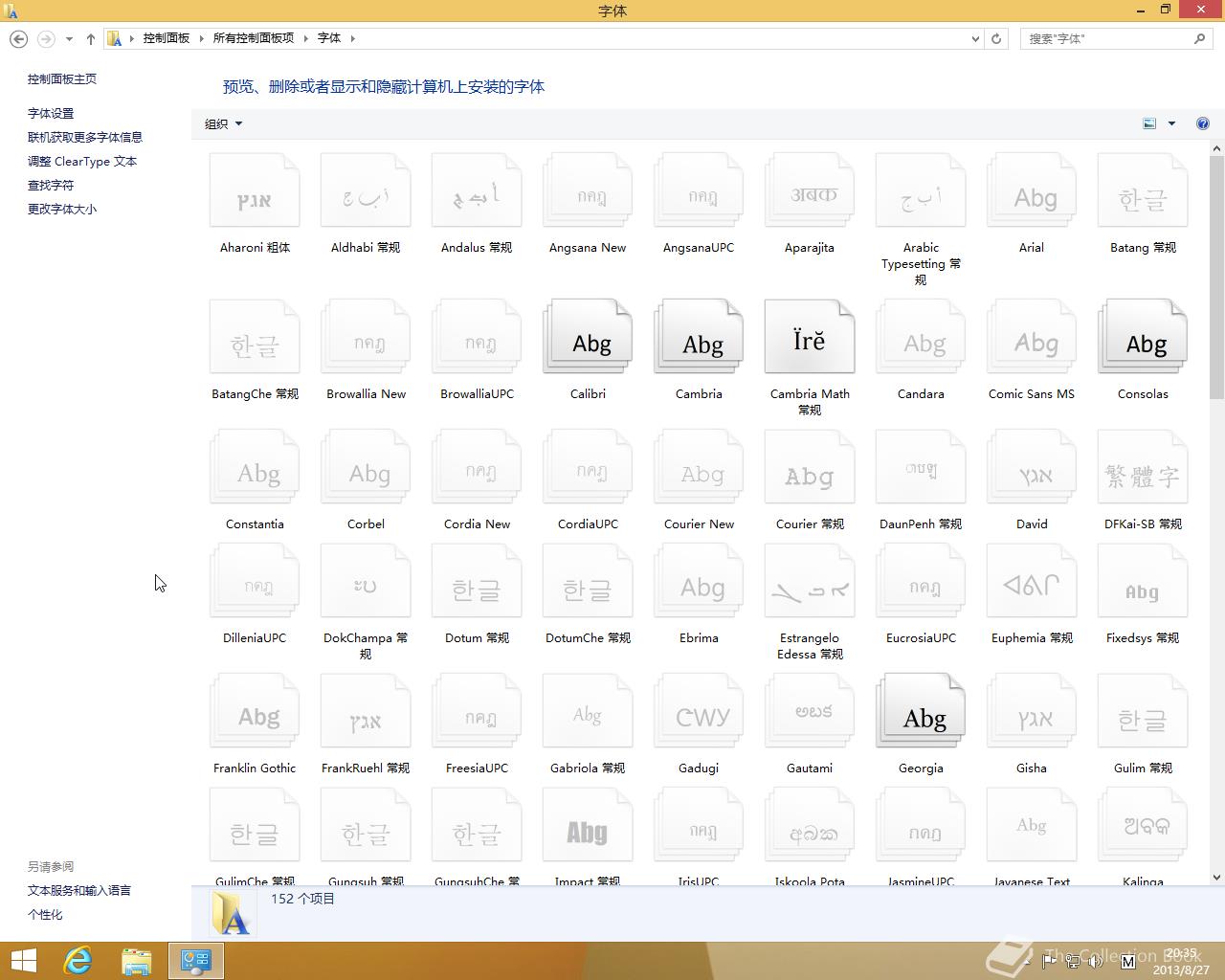The image size is (1225, 980).
Task: Select the Constantia font icon
Action: tap(255, 467)
